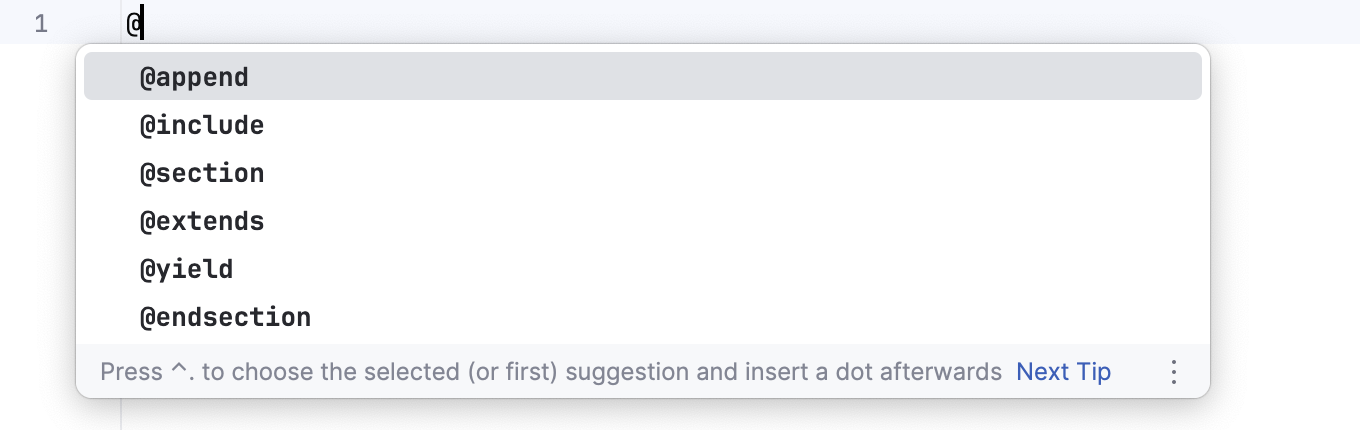This screenshot has height=430, width=1360.
Task: Insert the @endsection suggestion
Action: (x=225, y=318)
